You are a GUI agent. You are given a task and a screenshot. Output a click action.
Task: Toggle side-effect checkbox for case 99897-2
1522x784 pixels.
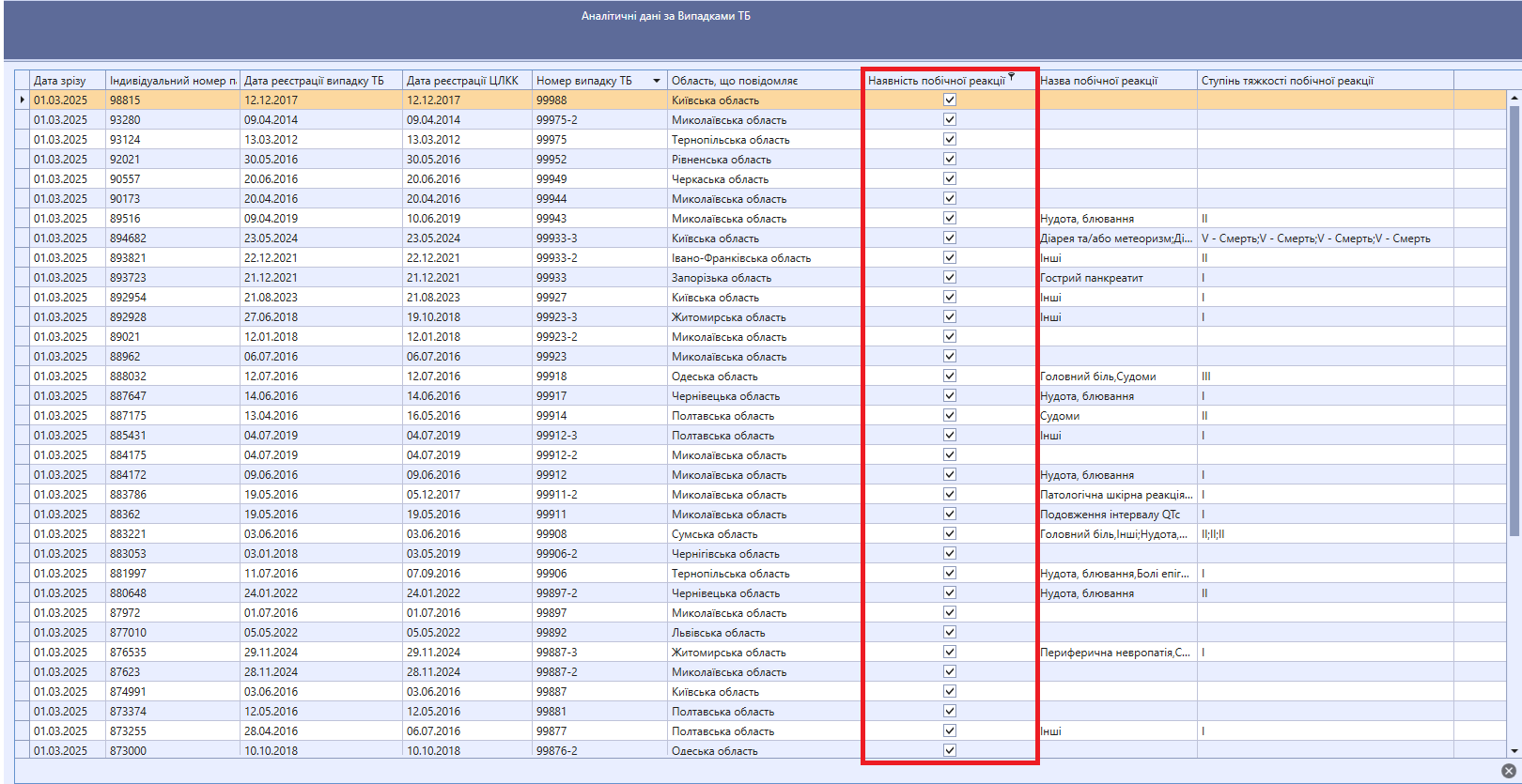tap(950, 592)
